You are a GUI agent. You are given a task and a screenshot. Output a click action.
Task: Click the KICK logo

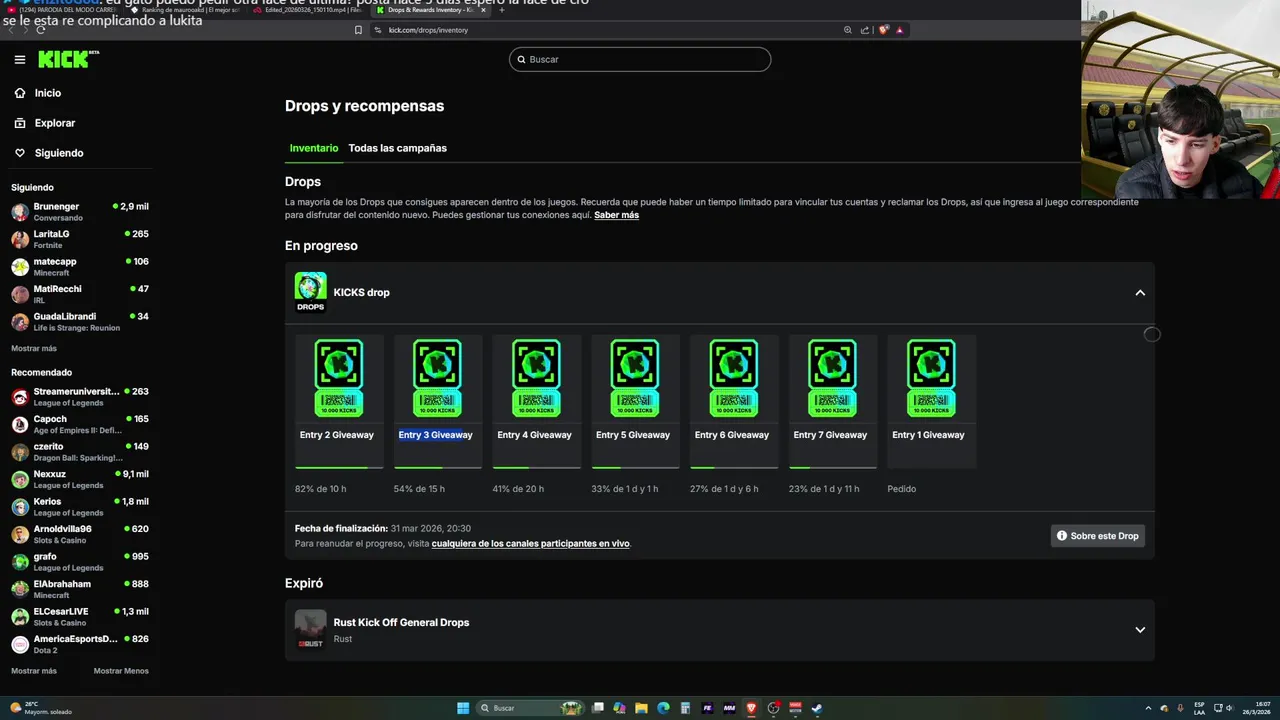pyautogui.click(x=68, y=60)
